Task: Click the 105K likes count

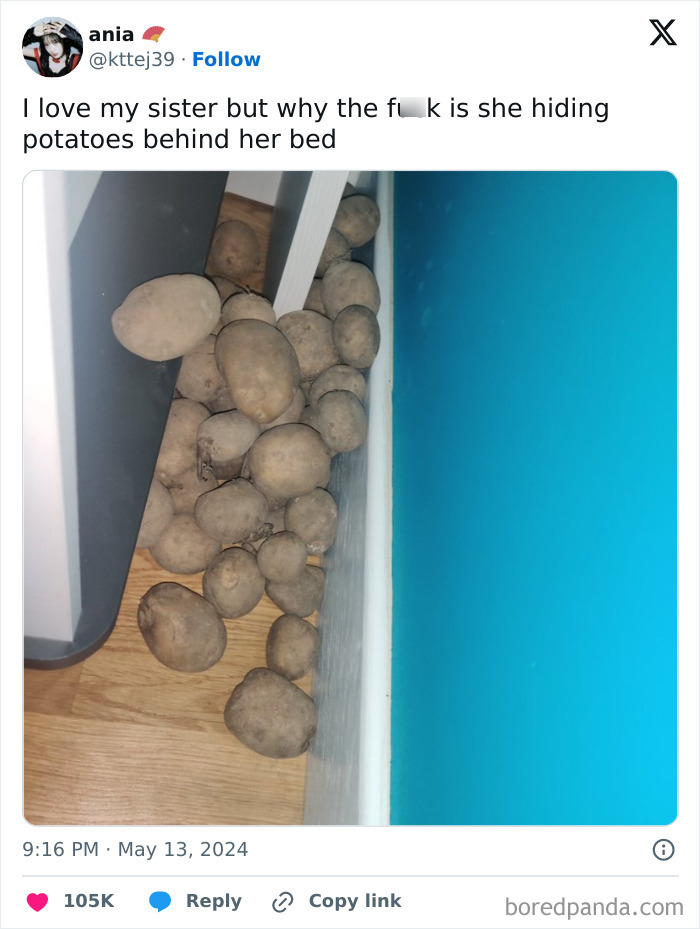Action: [89, 901]
